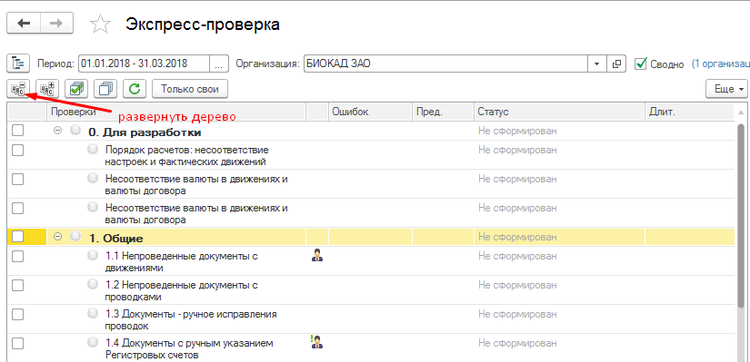Click the Только свои button
Image resolution: width=750 pixels, height=362 pixels.
pos(190,88)
